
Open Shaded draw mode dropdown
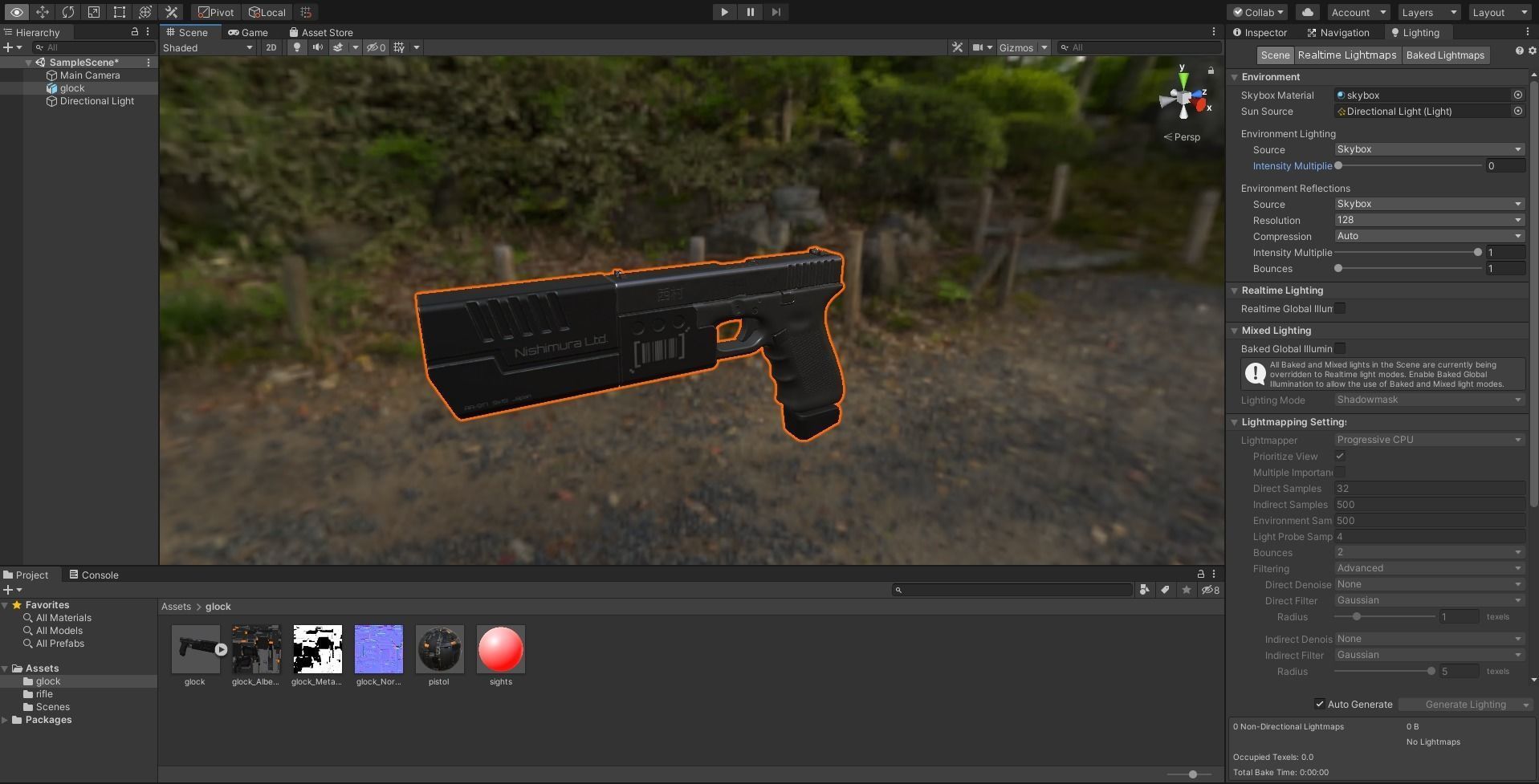click(208, 47)
